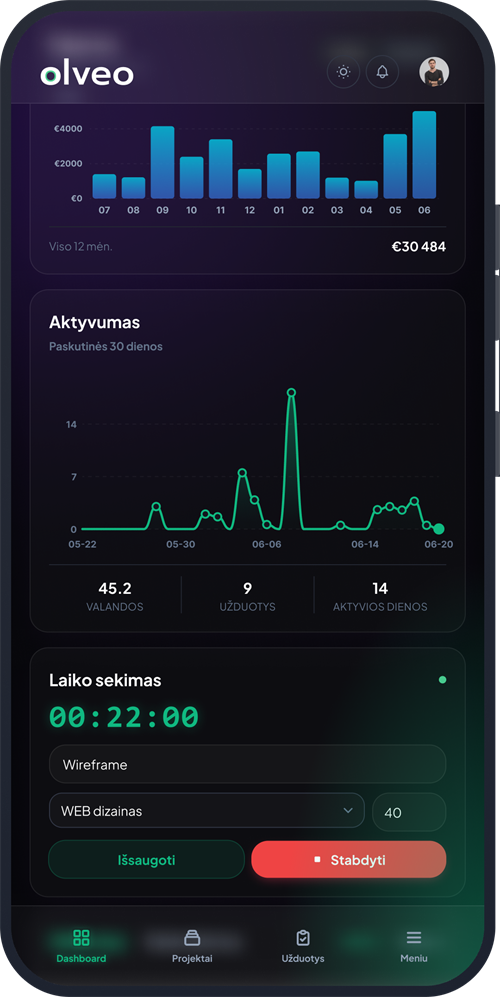This screenshot has height=997, width=500.
Task: Click the green timer status dot
Action: (443, 680)
